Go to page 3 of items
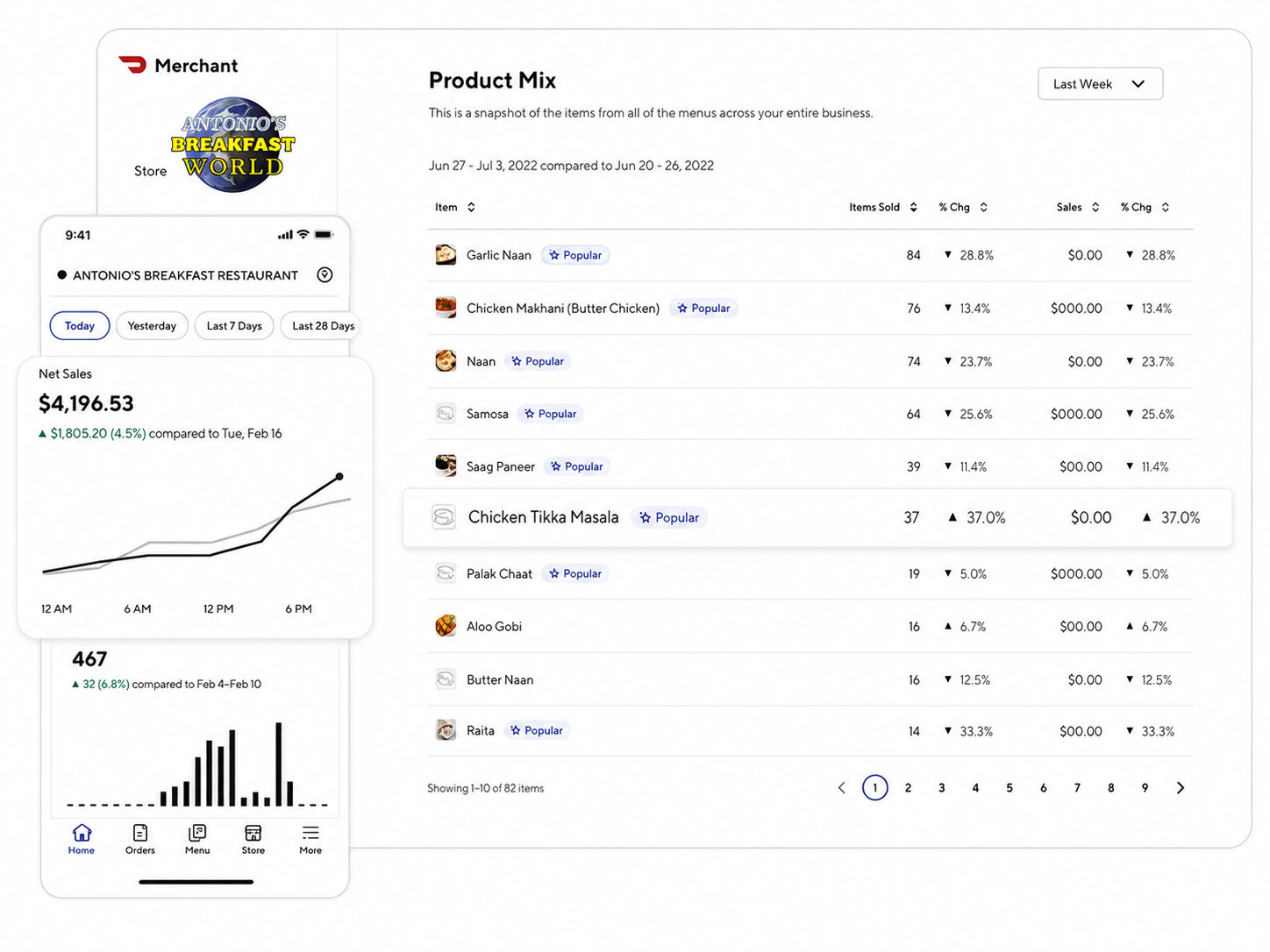1270x952 pixels. [x=942, y=788]
